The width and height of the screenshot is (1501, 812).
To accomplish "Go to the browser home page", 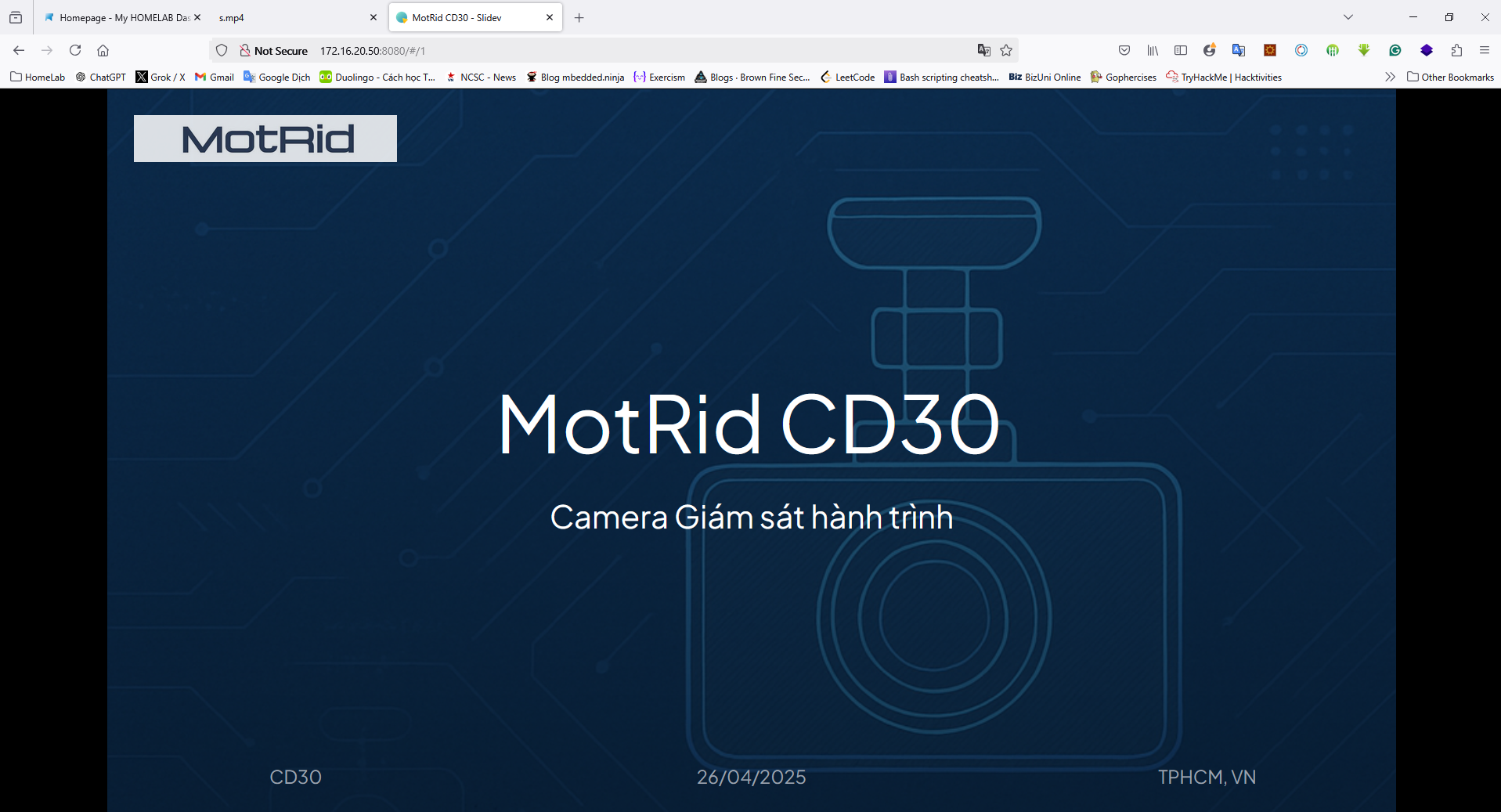I will tap(103, 50).
